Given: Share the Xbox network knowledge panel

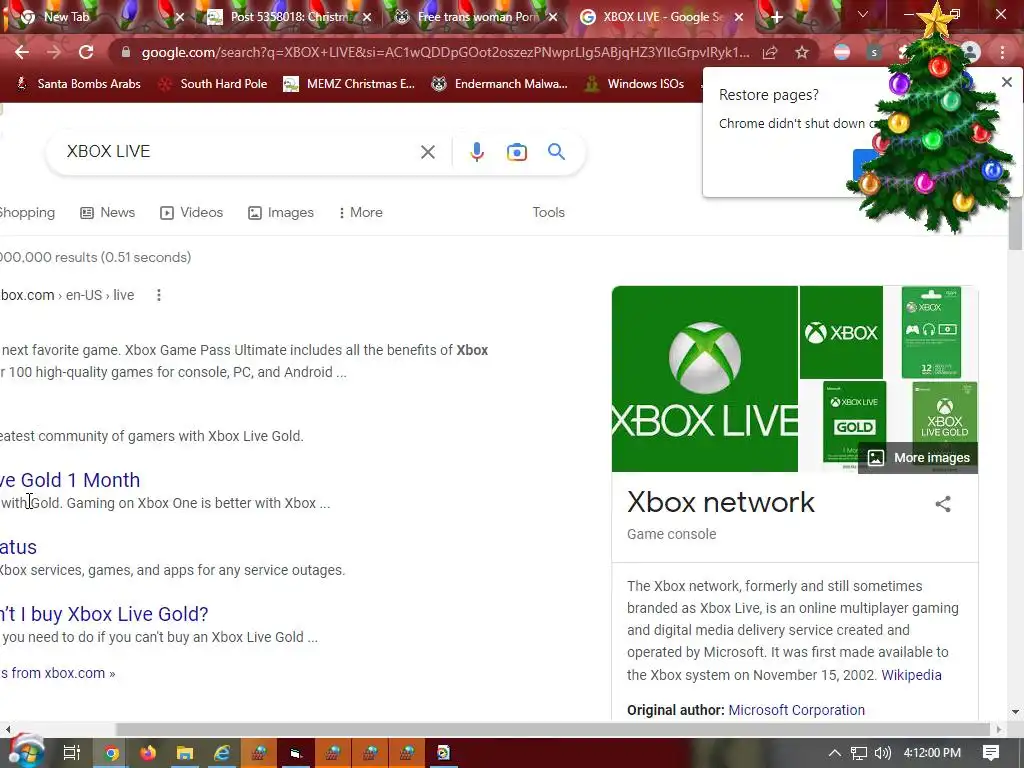Looking at the screenshot, I should [943, 504].
